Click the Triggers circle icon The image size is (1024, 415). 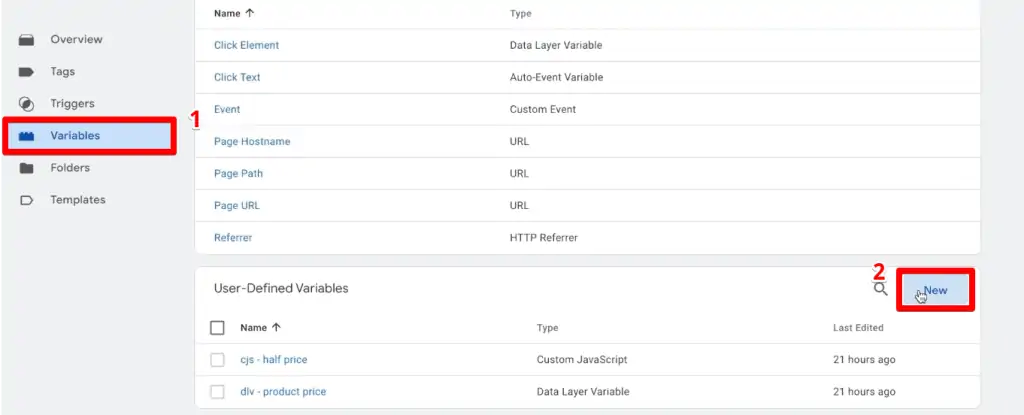tap(26, 104)
